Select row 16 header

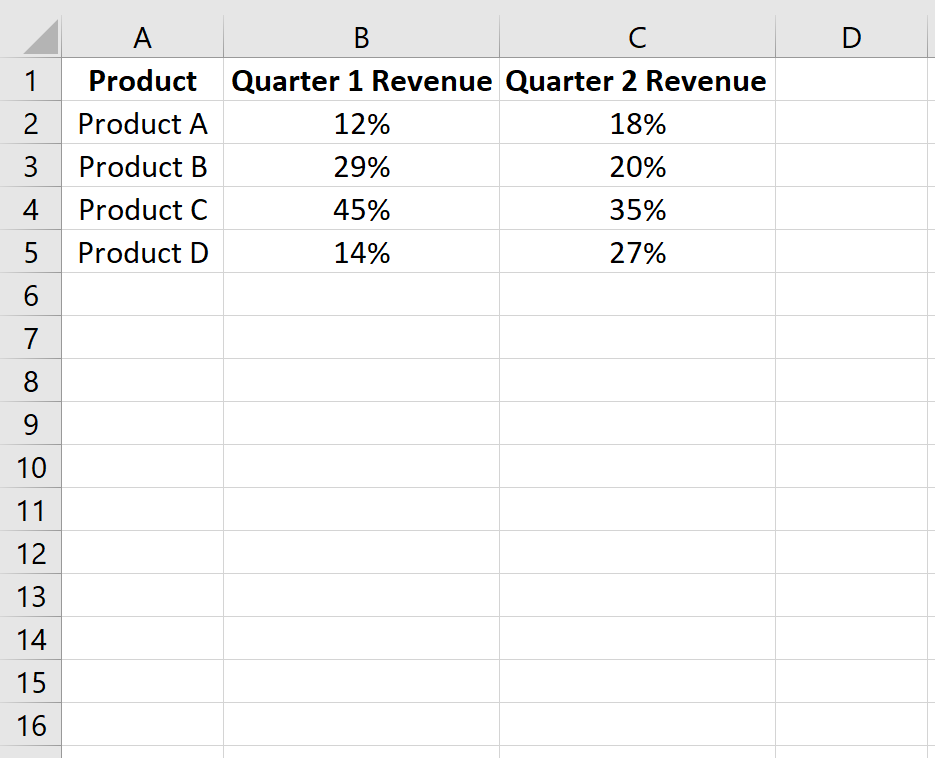click(30, 724)
